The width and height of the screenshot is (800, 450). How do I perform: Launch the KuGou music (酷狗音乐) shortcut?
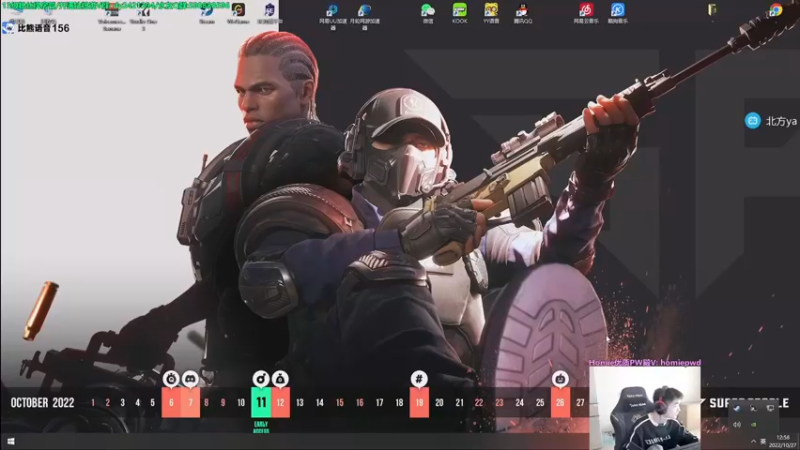tap(617, 13)
